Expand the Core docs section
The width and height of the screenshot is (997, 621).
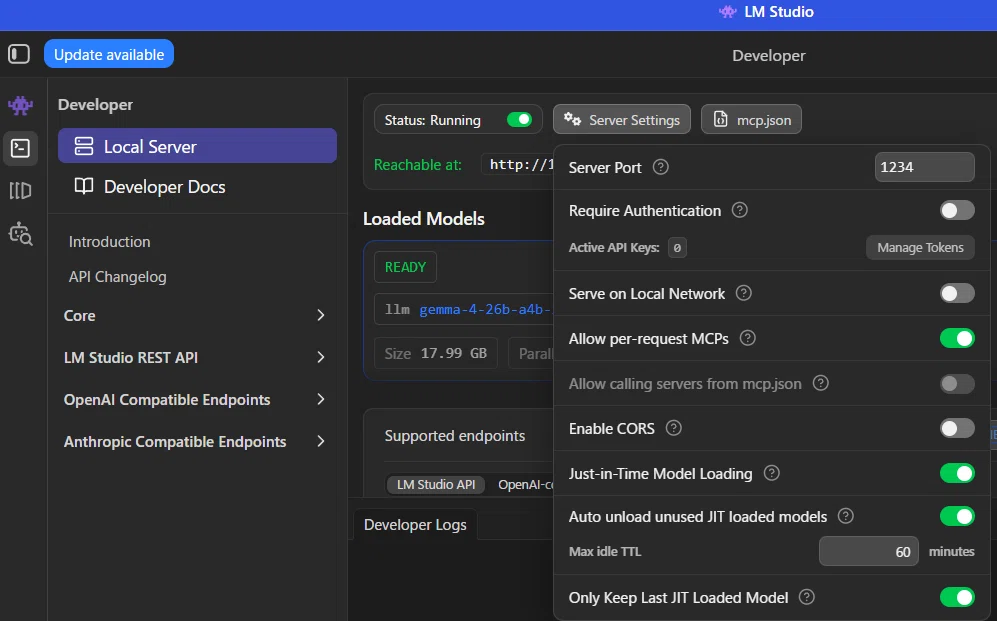pos(195,315)
